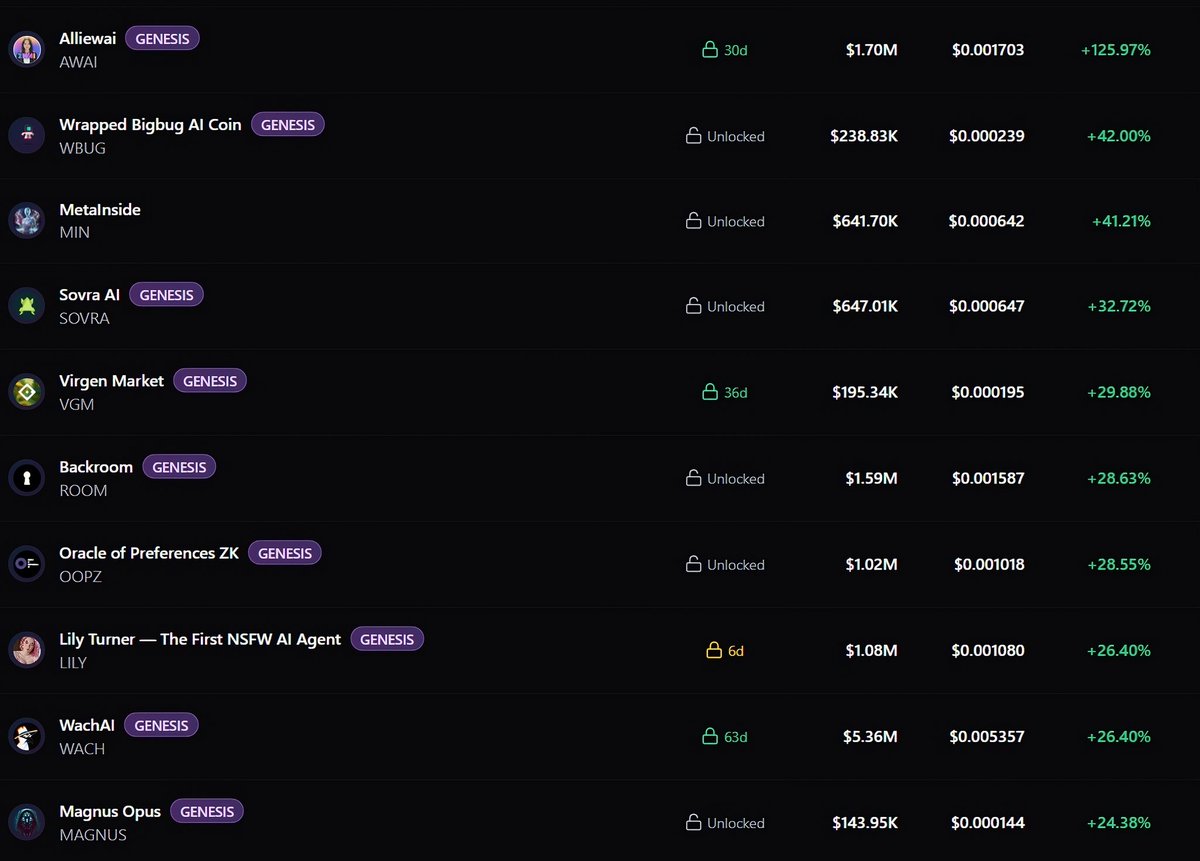Image resolution: width=1200 pixels, height=861 pixels.
Task: Click the GENESIS tag beside Sovra AI
Action: 167,295
